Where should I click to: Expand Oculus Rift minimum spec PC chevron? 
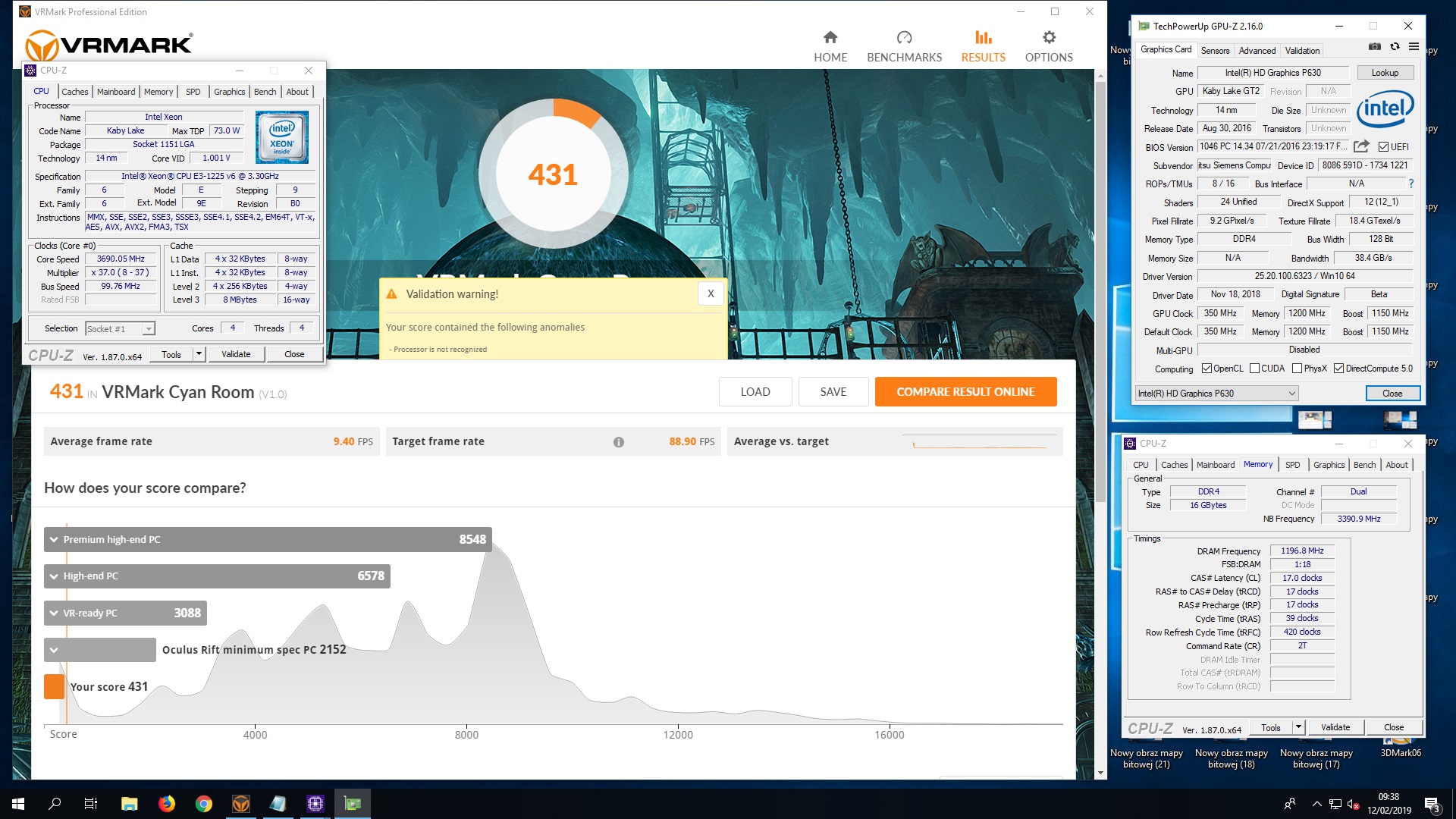(x=54, y=650)
